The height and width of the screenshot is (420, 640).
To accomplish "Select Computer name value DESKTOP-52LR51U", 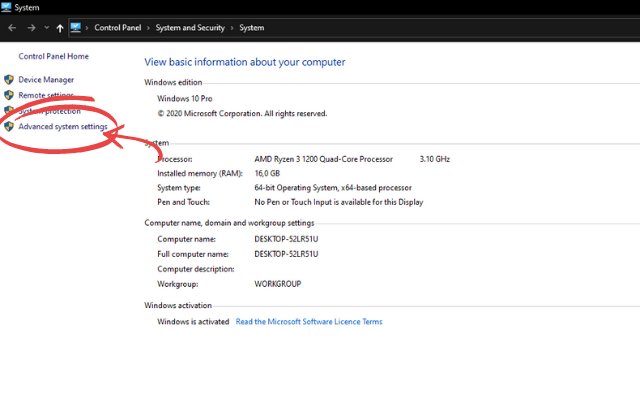I will tap(286, 239).
